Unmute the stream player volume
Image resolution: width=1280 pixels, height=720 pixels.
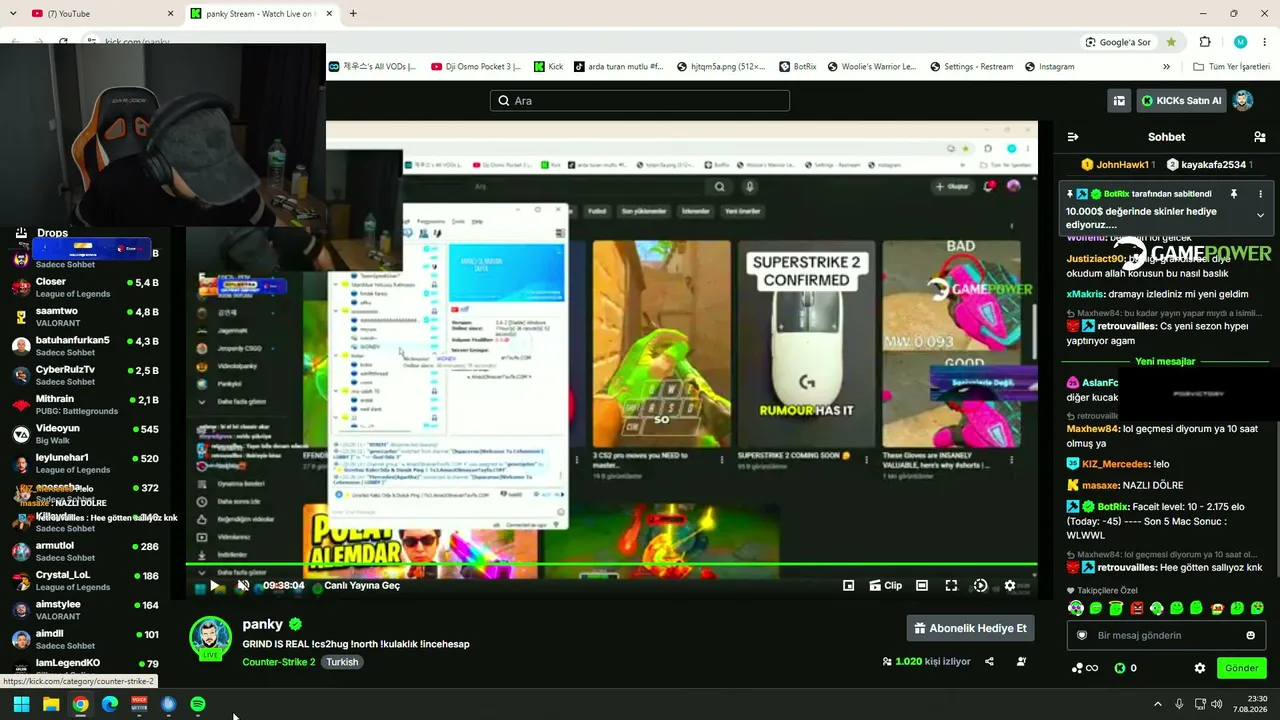pyautogui.click(x=243, y=586)
